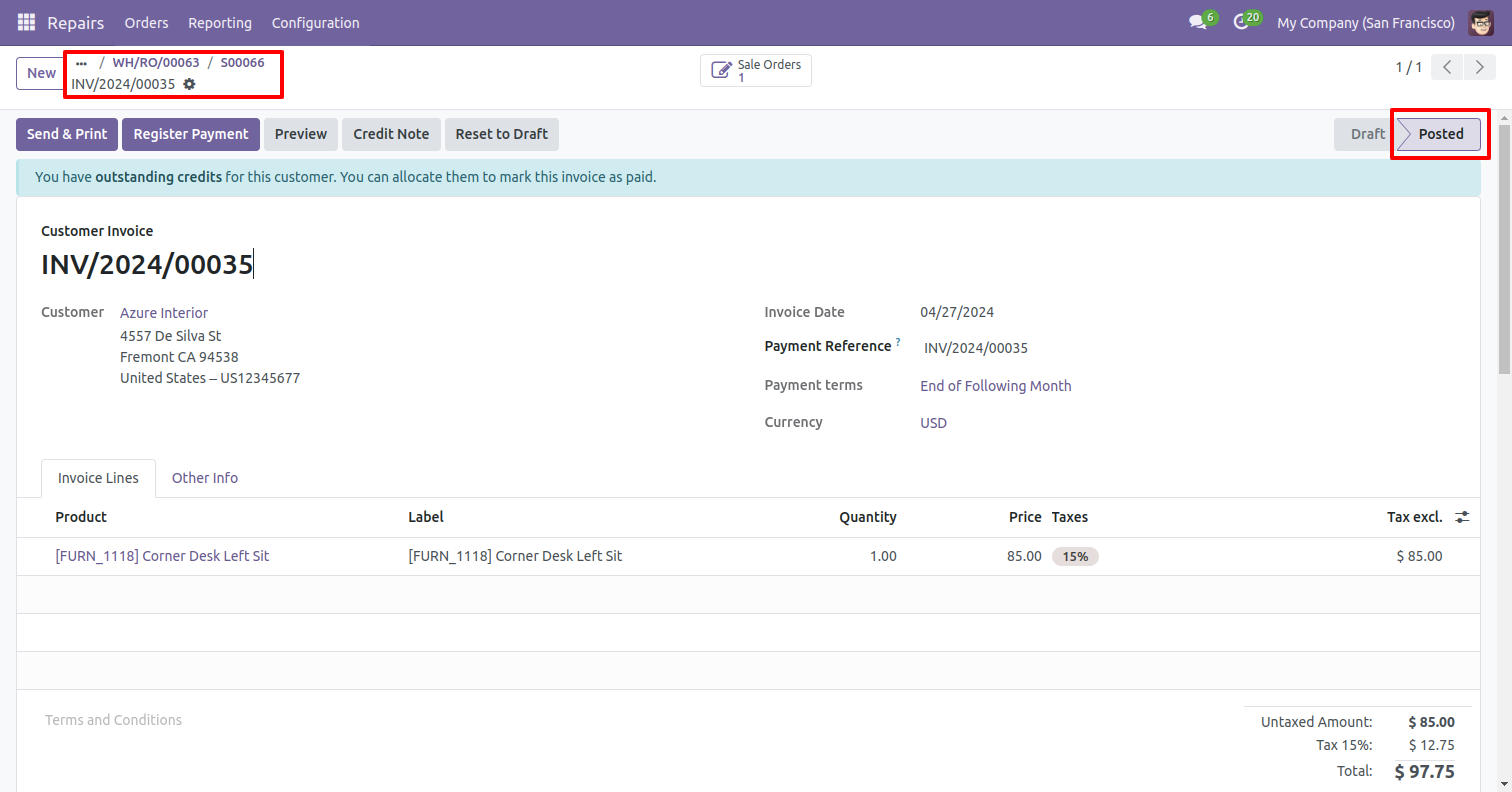Image resolution: width=1512 pixels, height=792 pixels.
Task: Open the Sale Orders smart button
Action: tap(756, 70)
